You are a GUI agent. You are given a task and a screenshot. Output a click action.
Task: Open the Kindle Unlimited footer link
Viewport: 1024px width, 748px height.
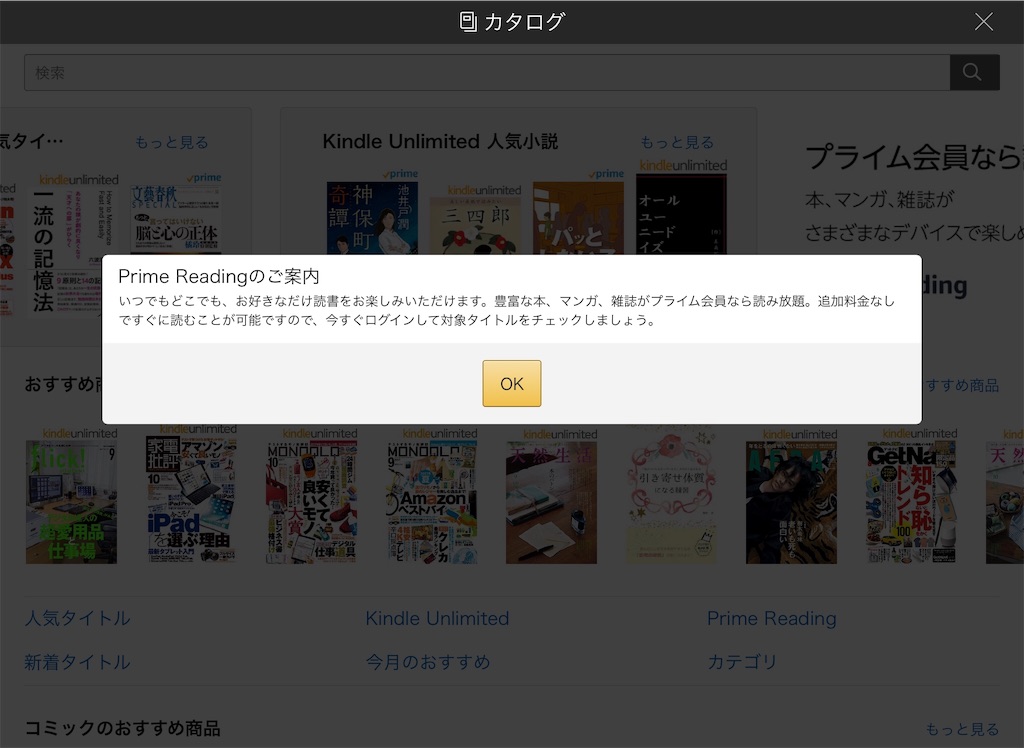[x=437, y=619]
